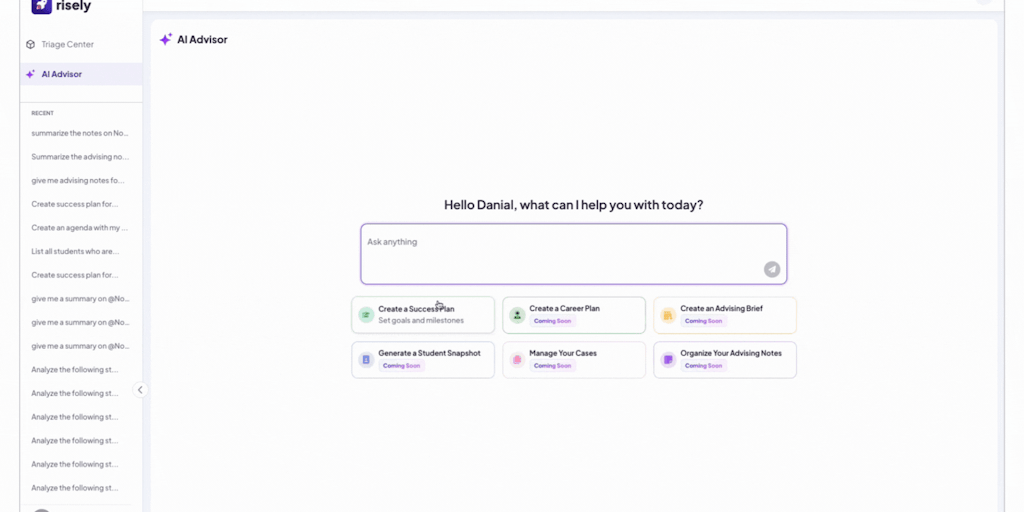This screenshot has width=1024, height=512.
Task: Select the Organize Your Advising Notes card
Action: tap(725, 360)
